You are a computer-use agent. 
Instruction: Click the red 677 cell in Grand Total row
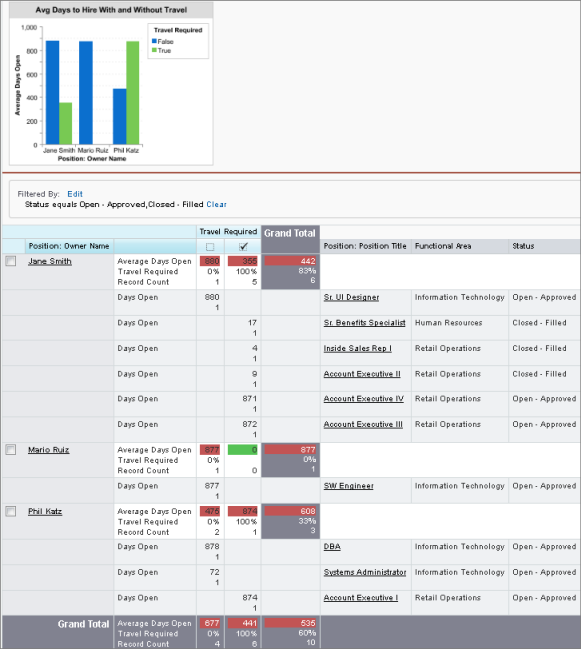[x=210, y=623]
